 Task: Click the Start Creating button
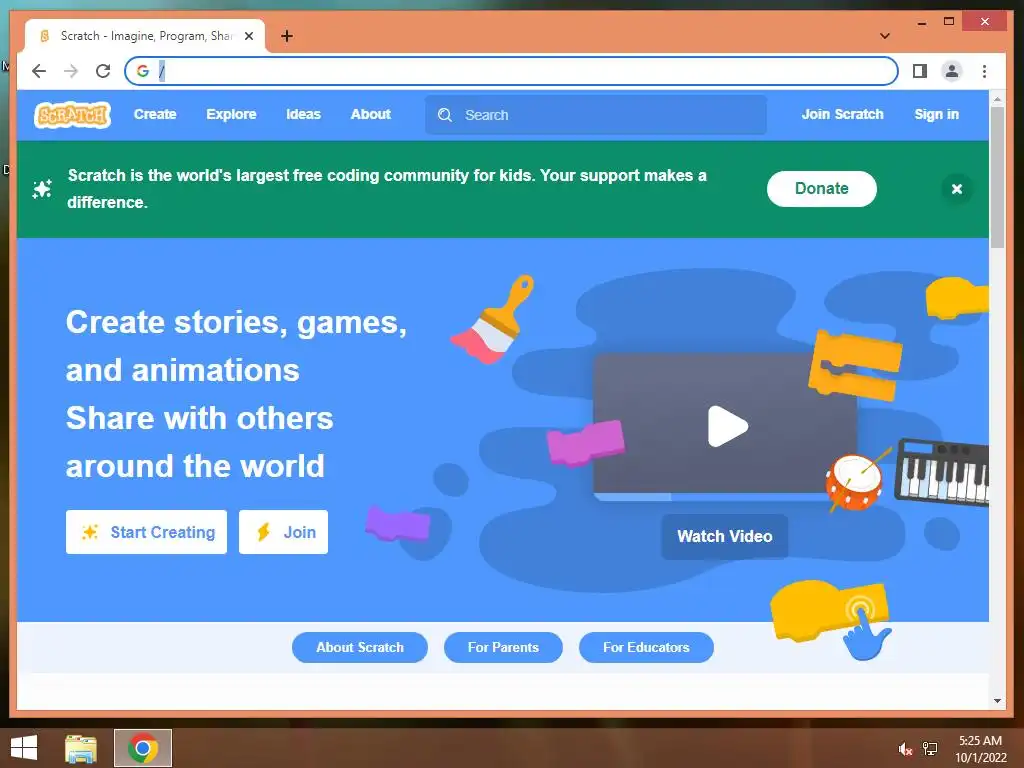click(146, 532)
